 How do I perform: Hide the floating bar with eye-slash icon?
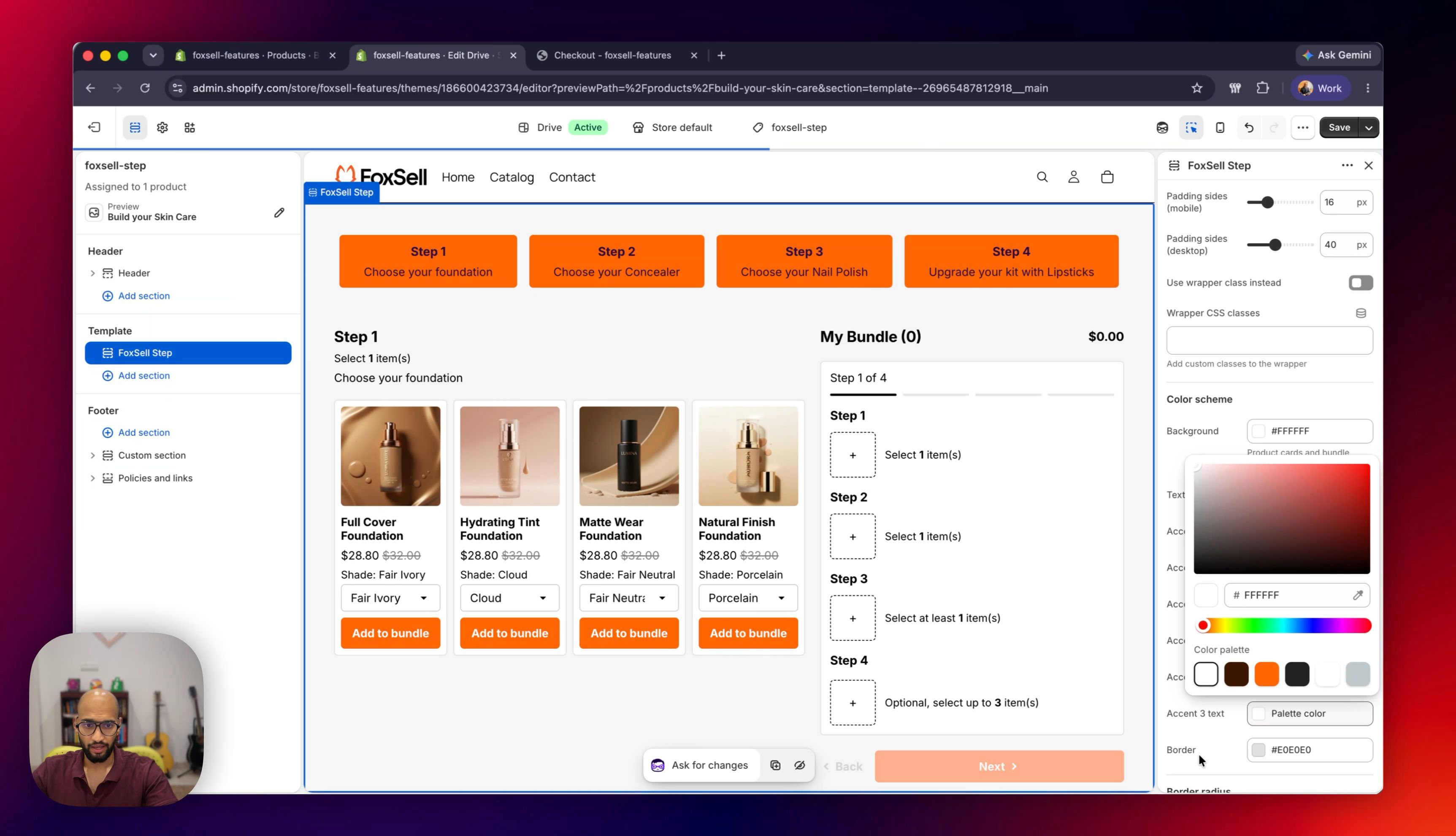tap(799, 766)
